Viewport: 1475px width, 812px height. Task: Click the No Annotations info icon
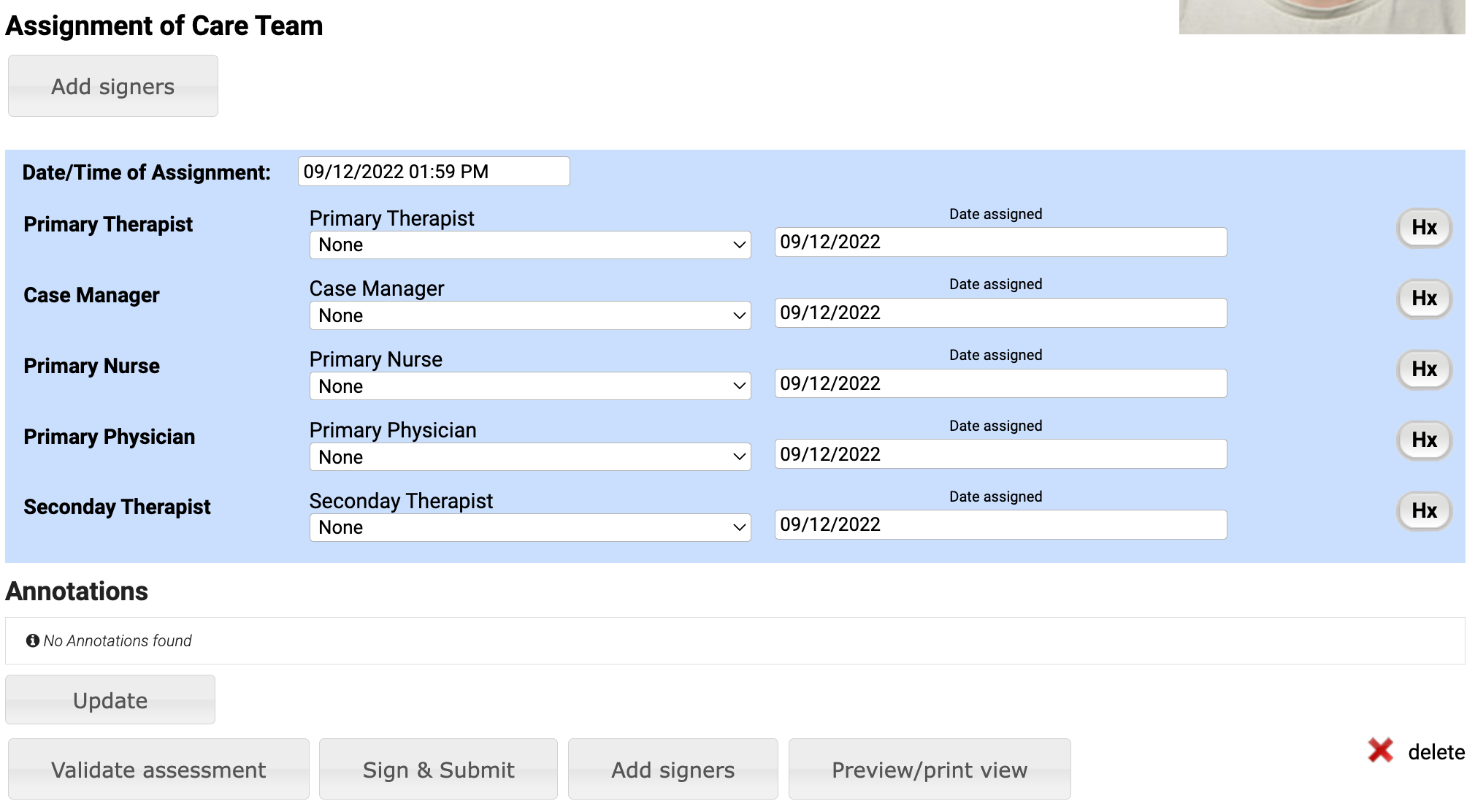click(33, 640)
